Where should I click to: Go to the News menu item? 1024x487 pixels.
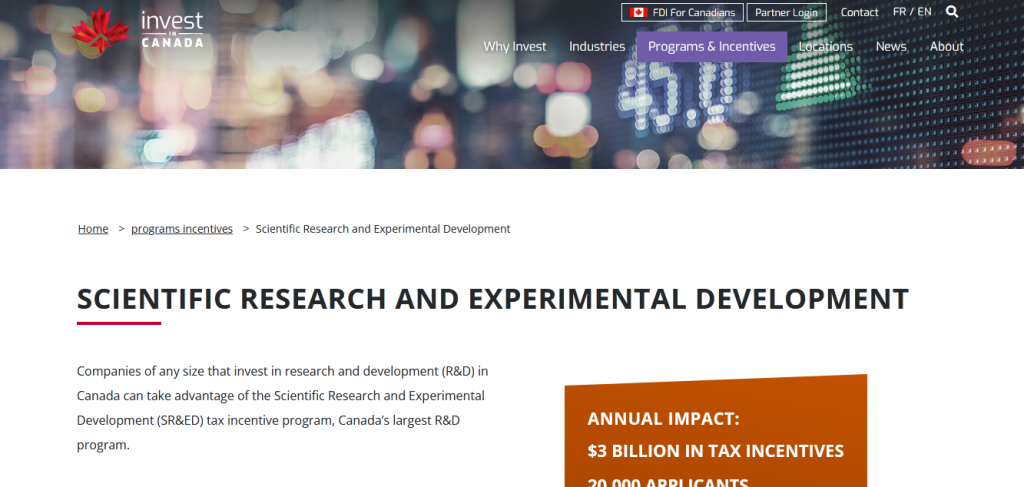tap(891, 46)
